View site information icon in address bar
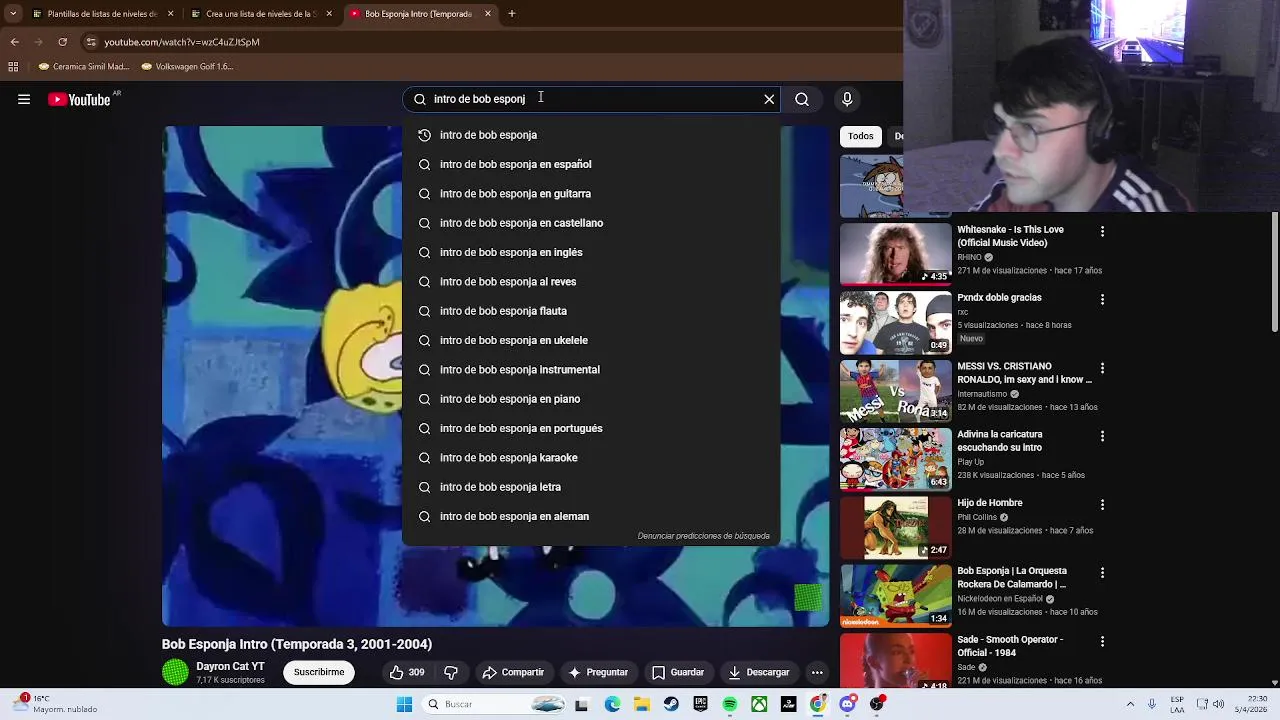This screenshot has width=1280, height=720. (x=91, y=42)
